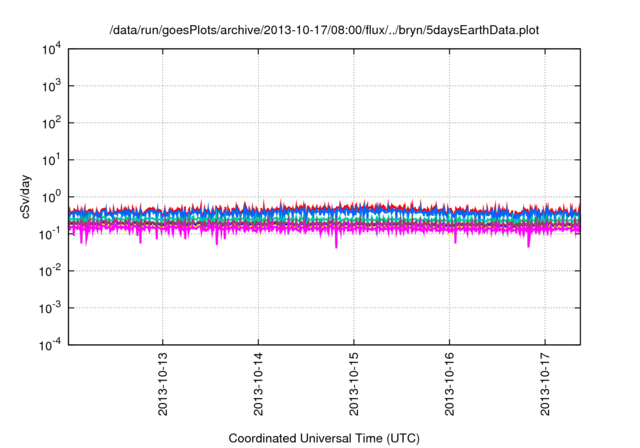Click the 10^-2 y-axis tick label
Image resolution: width=640 pixels, height=448 pixels.
50,271
